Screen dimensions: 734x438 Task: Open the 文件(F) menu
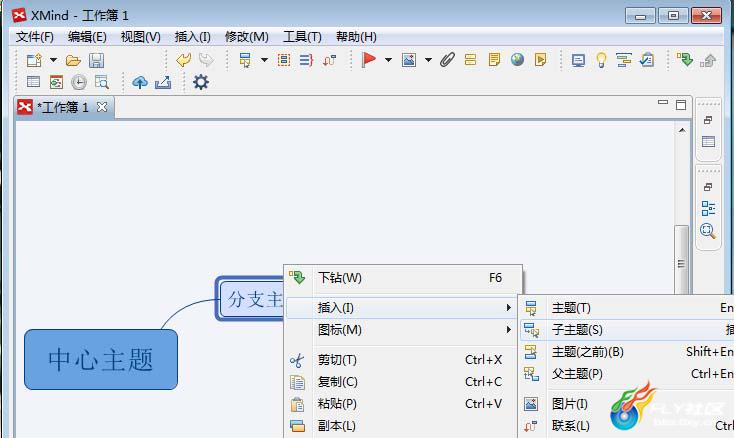coord(35,36)
